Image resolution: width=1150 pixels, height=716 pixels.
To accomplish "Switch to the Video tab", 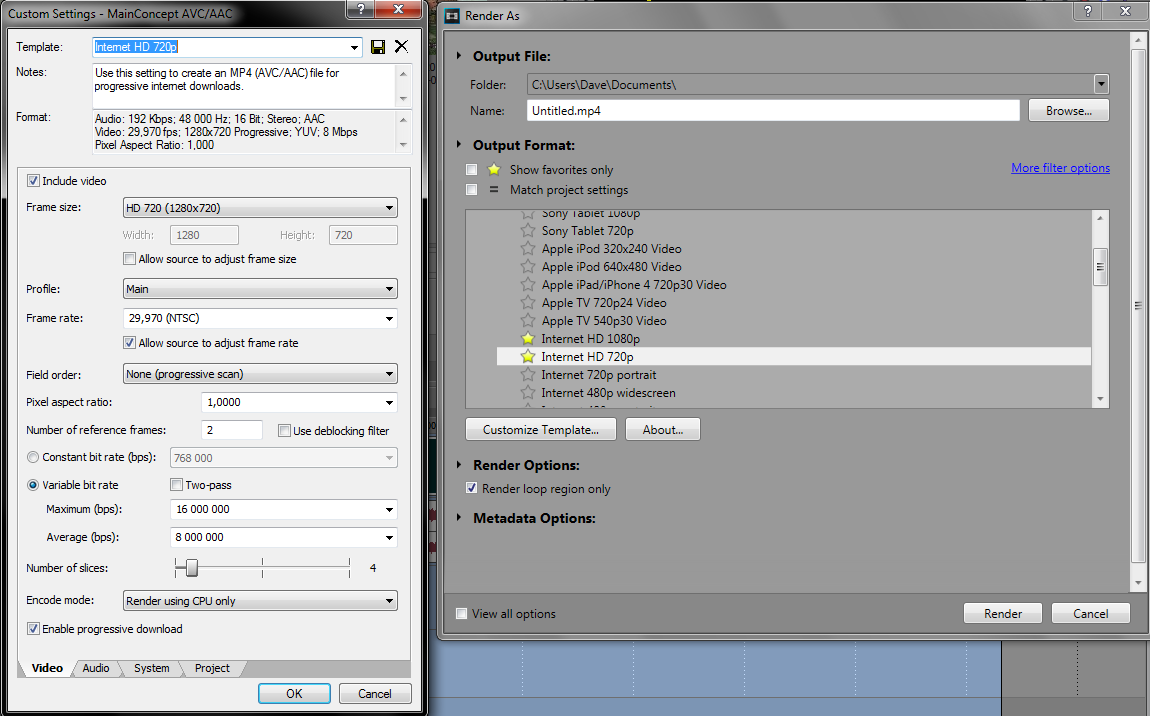I will 47,668.
